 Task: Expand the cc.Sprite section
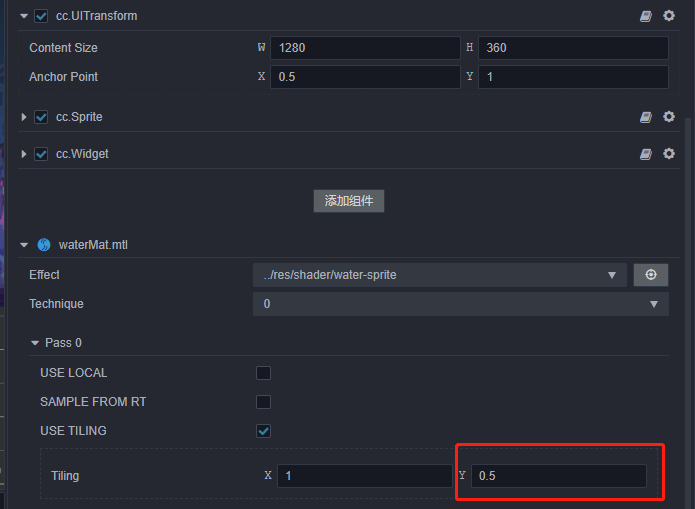coord(24,117)
